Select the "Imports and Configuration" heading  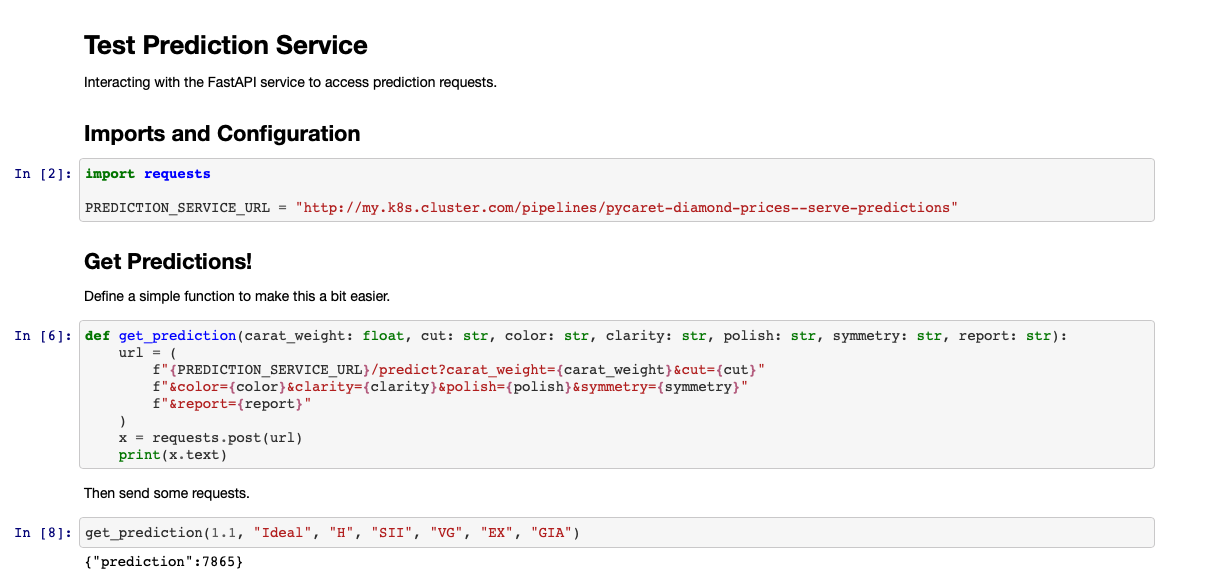[222, 134]
